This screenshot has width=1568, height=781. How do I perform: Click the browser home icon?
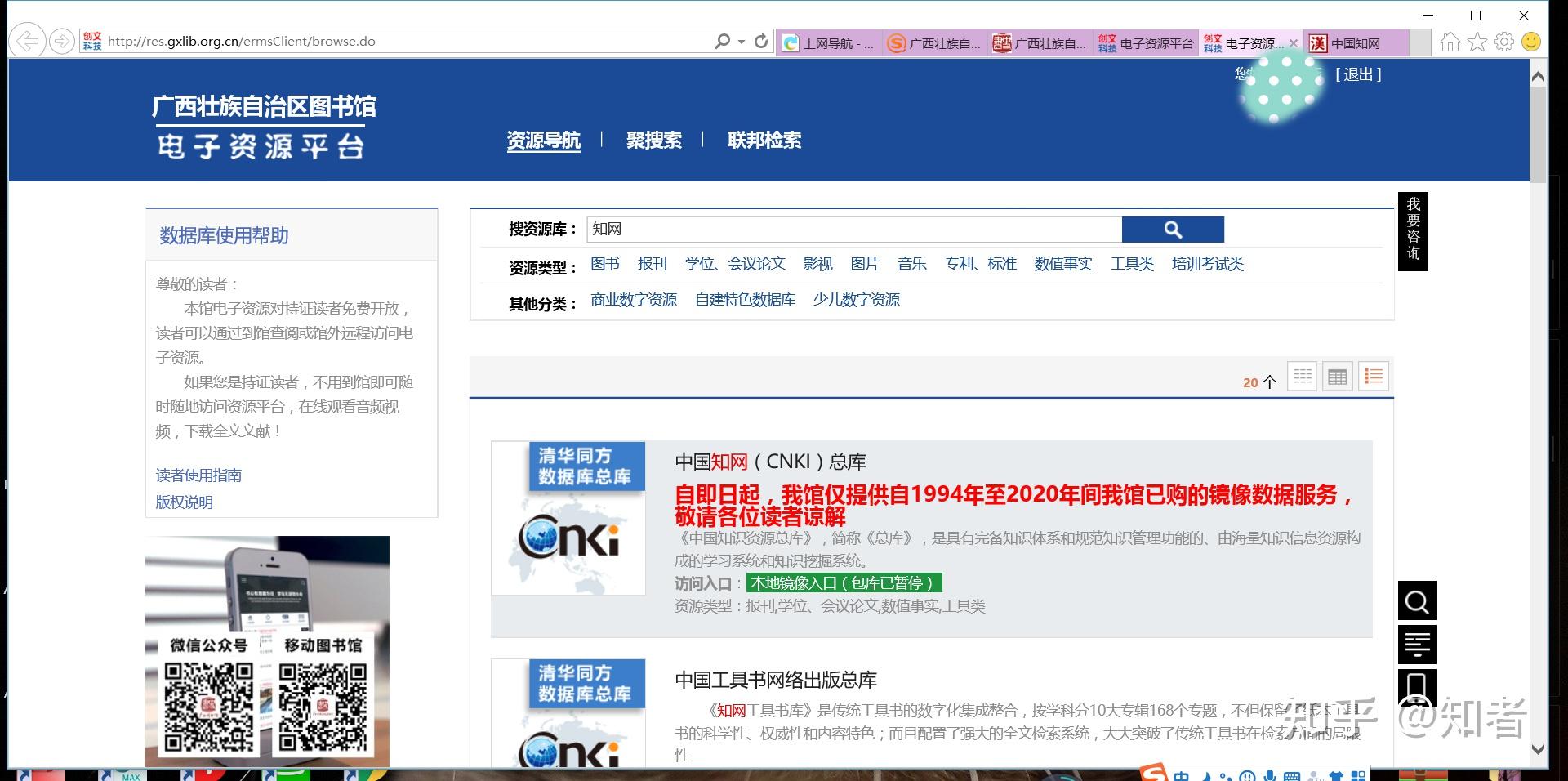tap(1450, 42)
